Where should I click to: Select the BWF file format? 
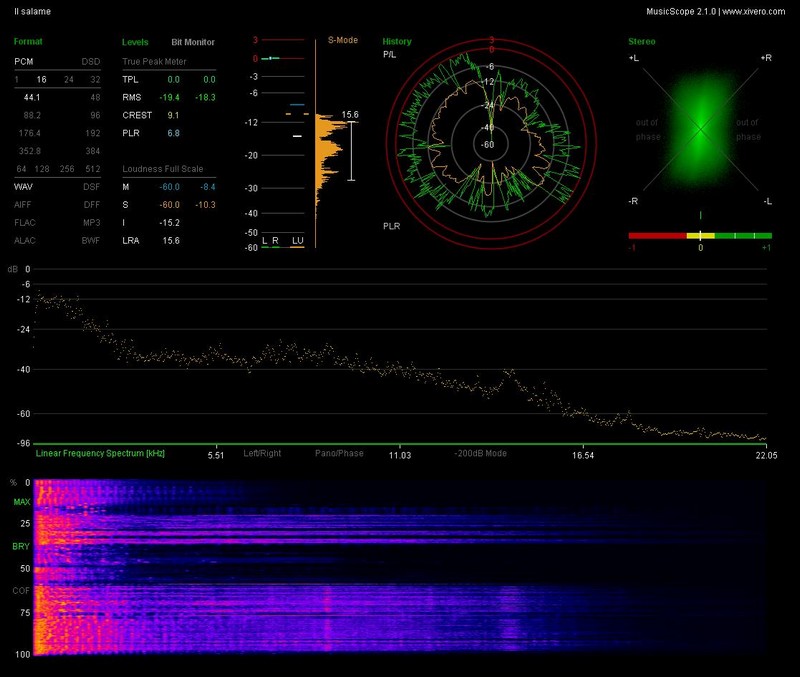(91, 240)
